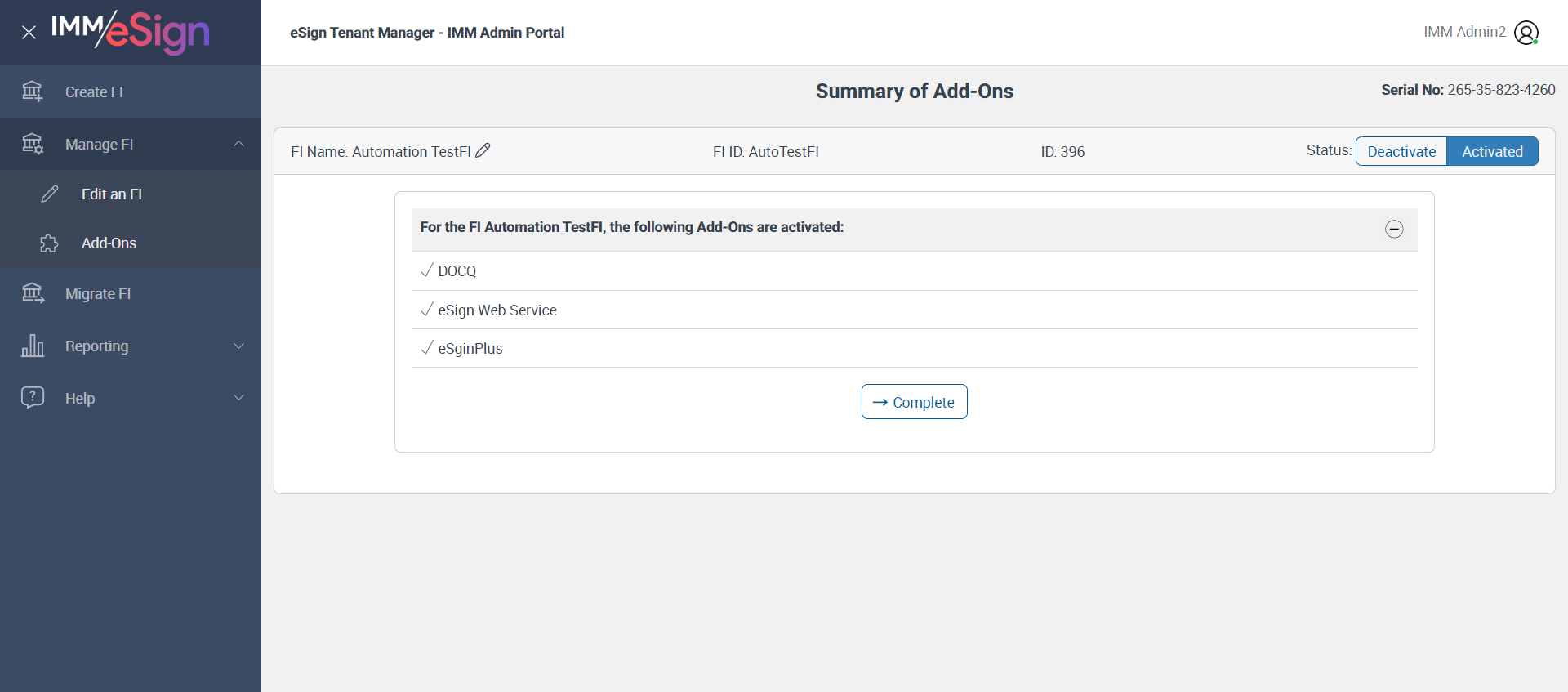
Task: Collapse the Manage FI submenu chevron
Action: click(x=239, y=144)
